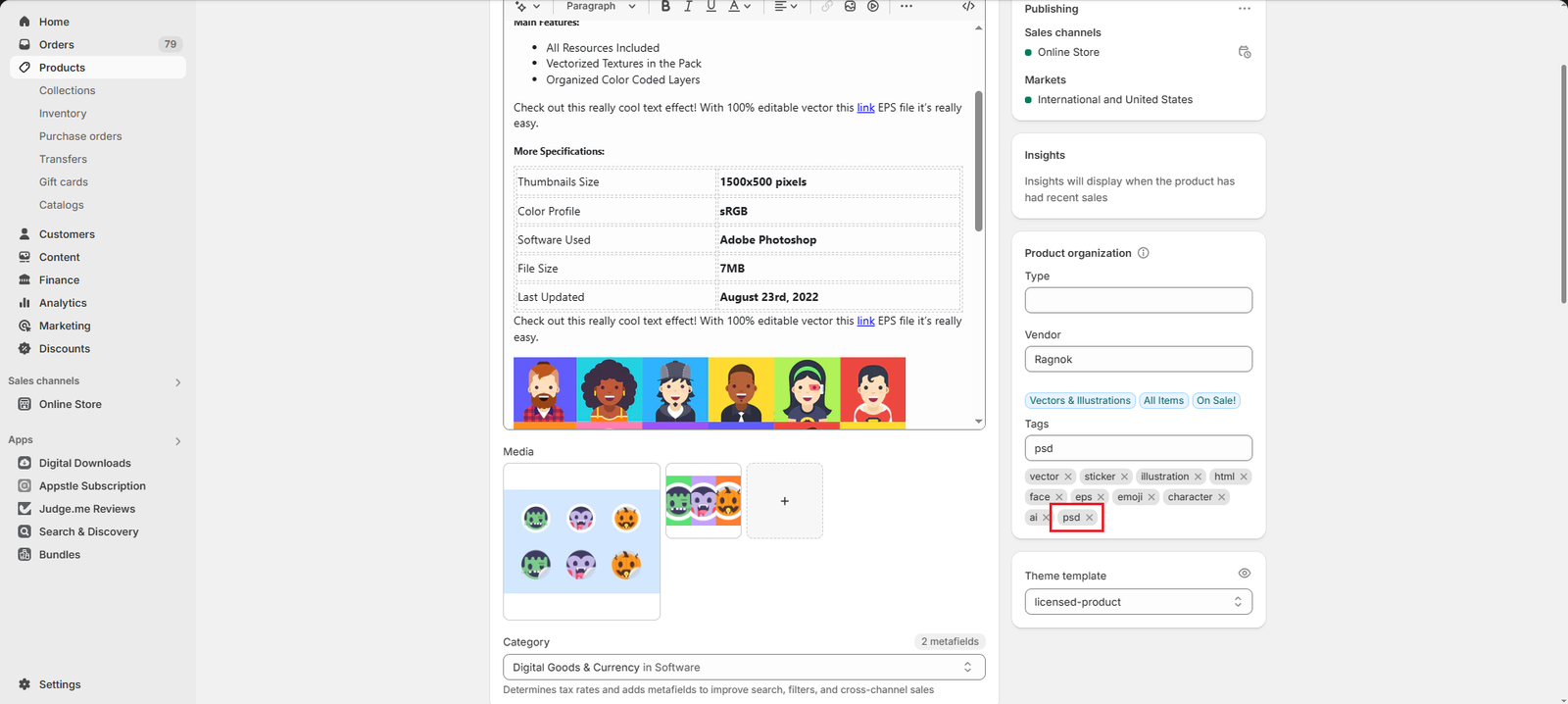Click the first link in description text

pyautogui.click(x=865, y=108)
